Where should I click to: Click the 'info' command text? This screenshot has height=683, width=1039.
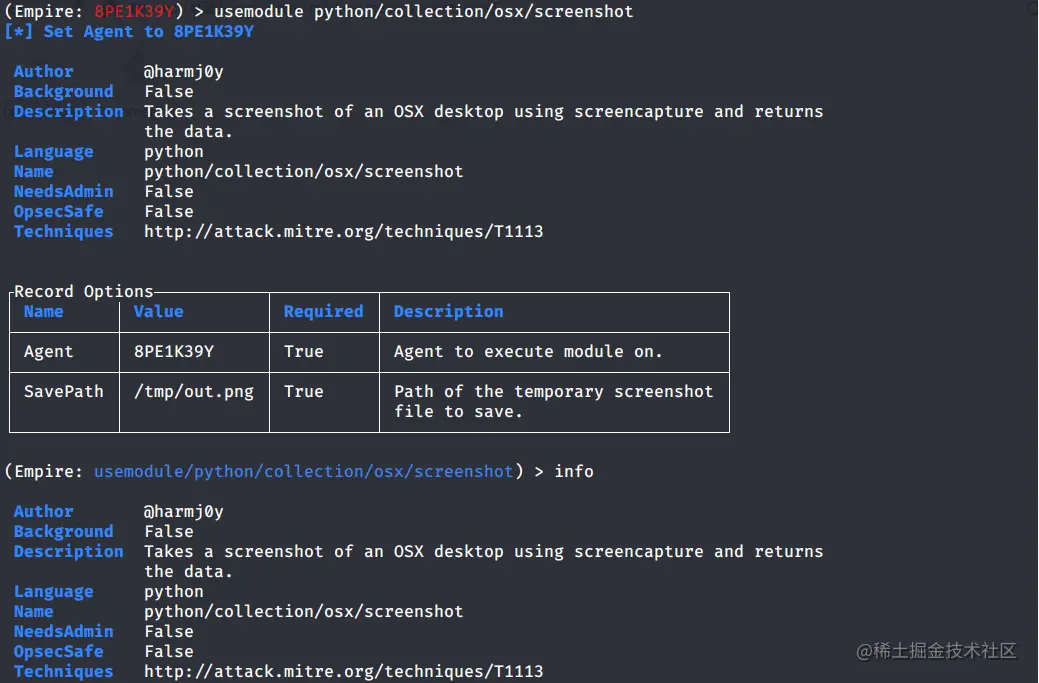pyautogui.click(x=574, y=472)
